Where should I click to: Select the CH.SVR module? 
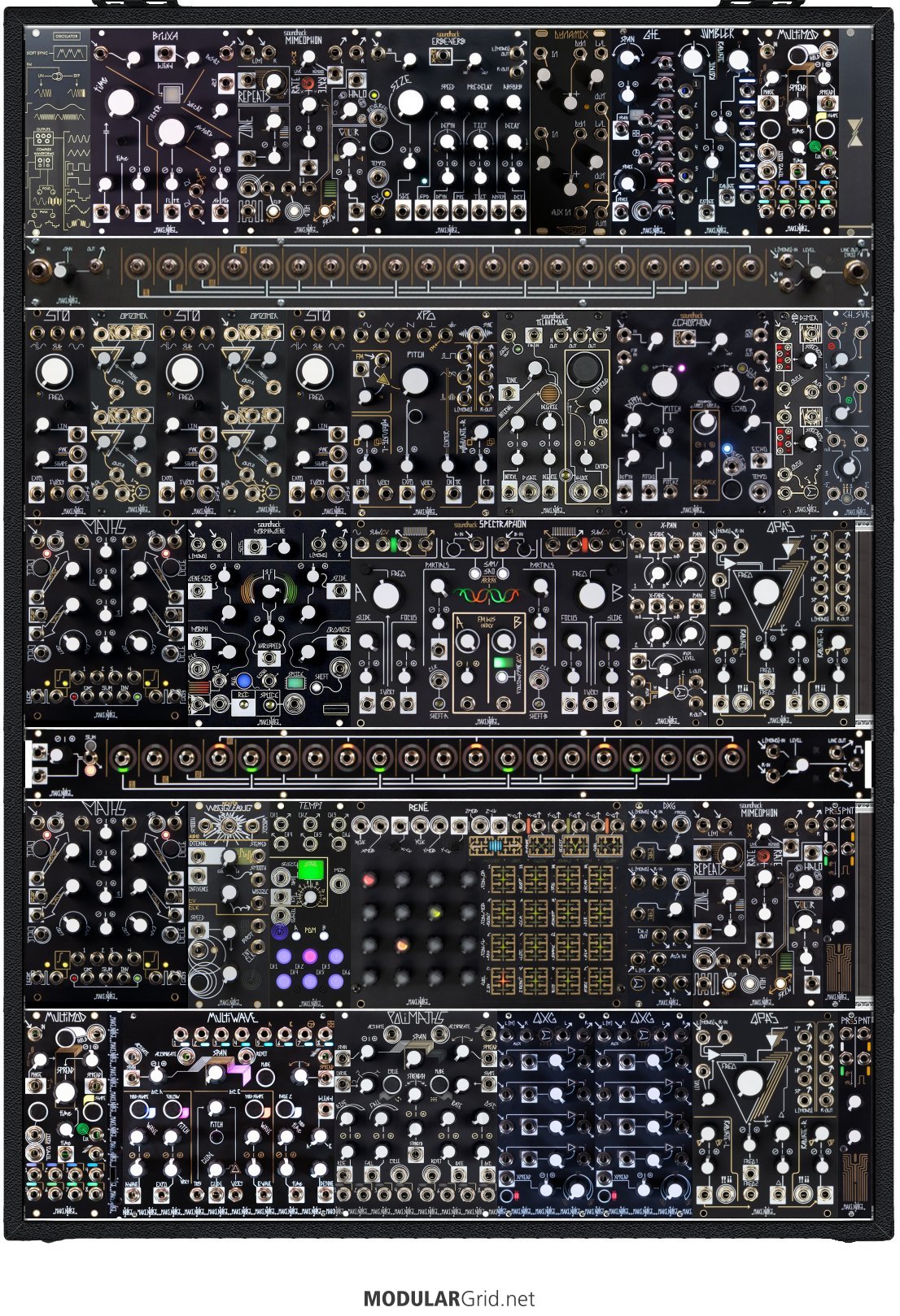(x=847, y=413)
